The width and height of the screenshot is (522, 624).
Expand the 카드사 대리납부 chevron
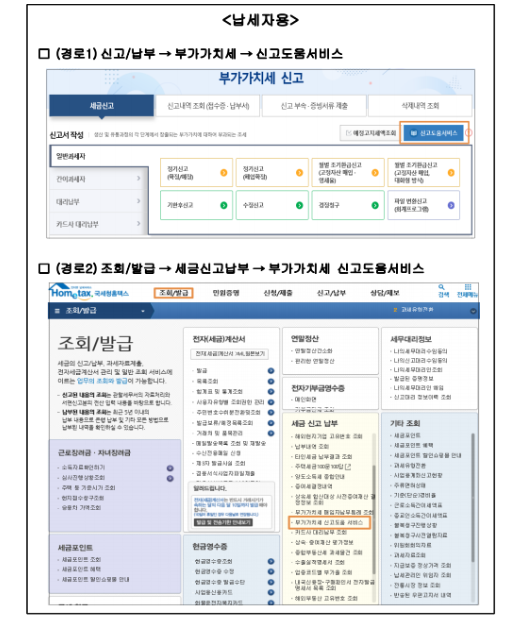click(138, 223)
